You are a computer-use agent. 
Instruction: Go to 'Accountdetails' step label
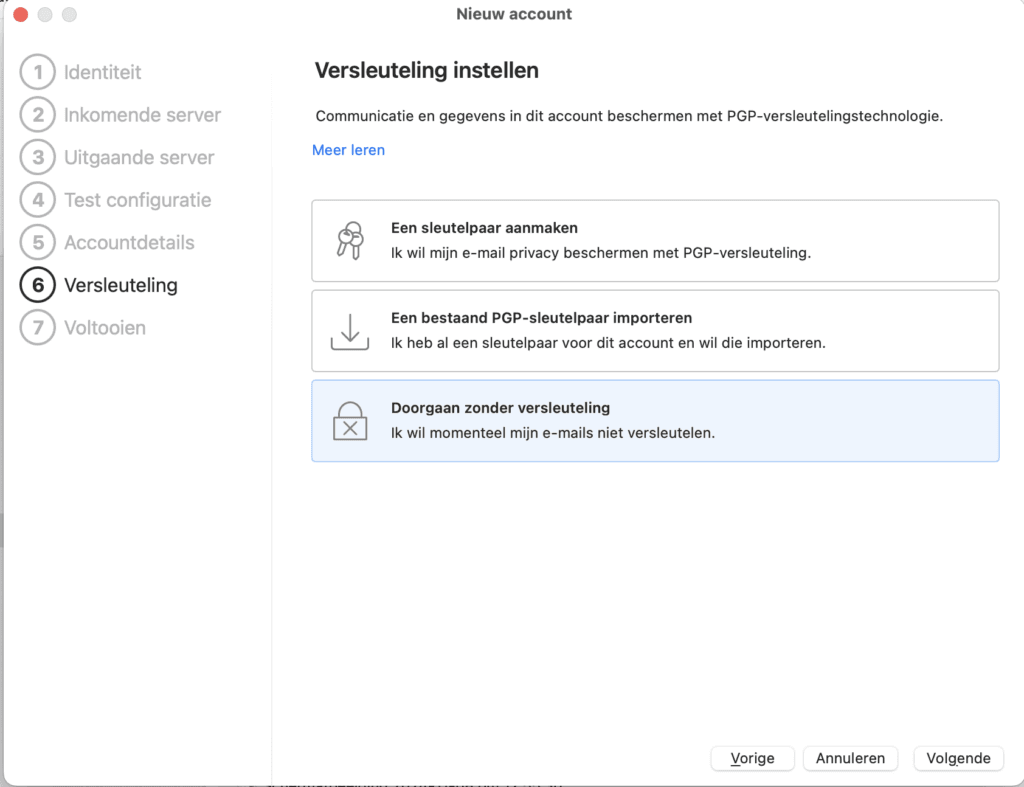(129, 242)
